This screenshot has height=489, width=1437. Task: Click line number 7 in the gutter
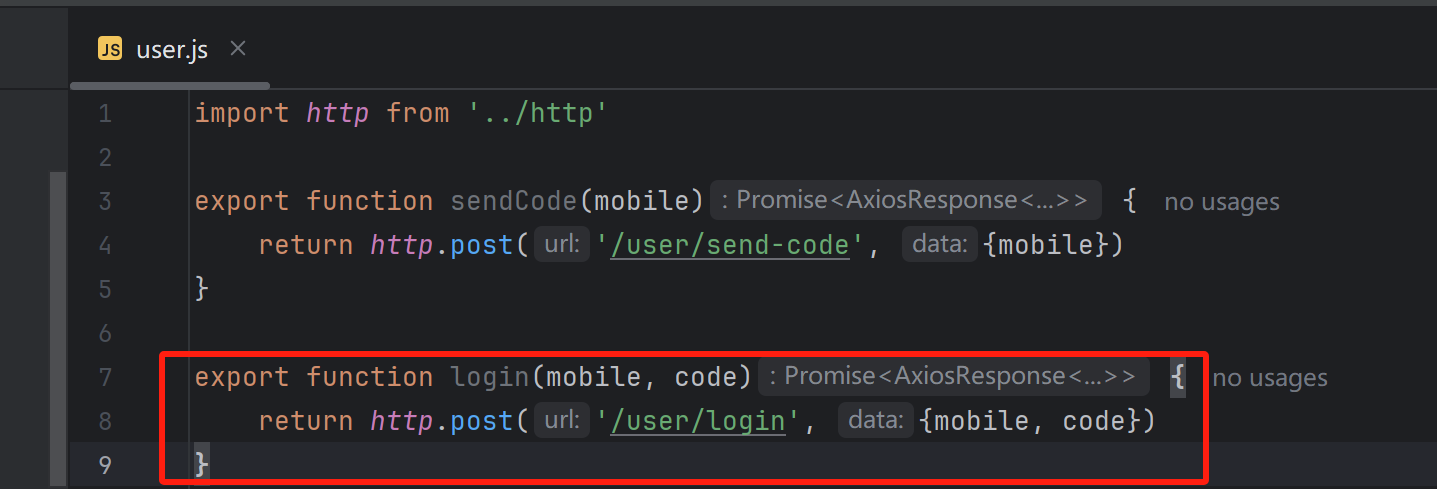(x=105, y=378)
